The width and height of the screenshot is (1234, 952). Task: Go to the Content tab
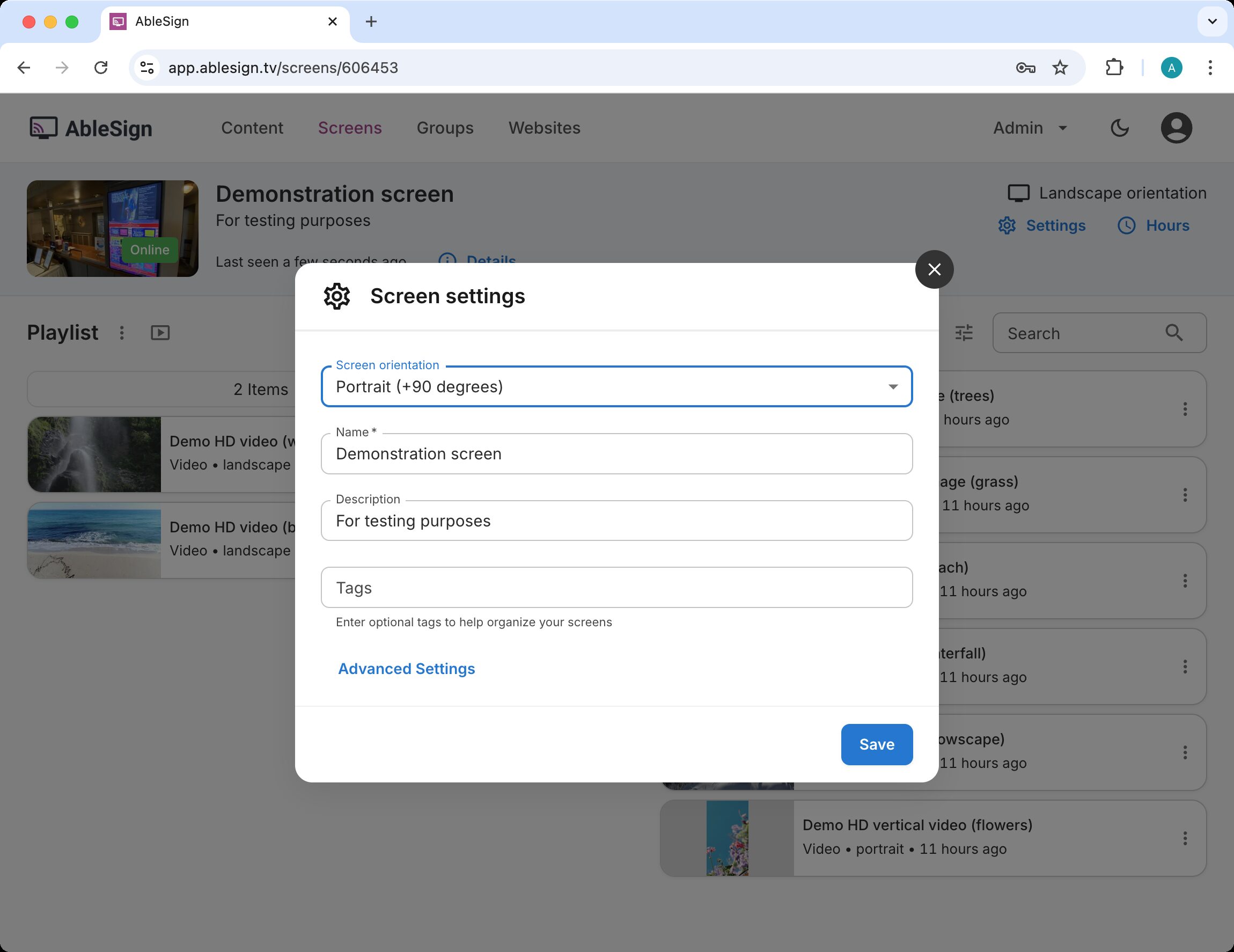pyautogui.click(x=252, y=128)
